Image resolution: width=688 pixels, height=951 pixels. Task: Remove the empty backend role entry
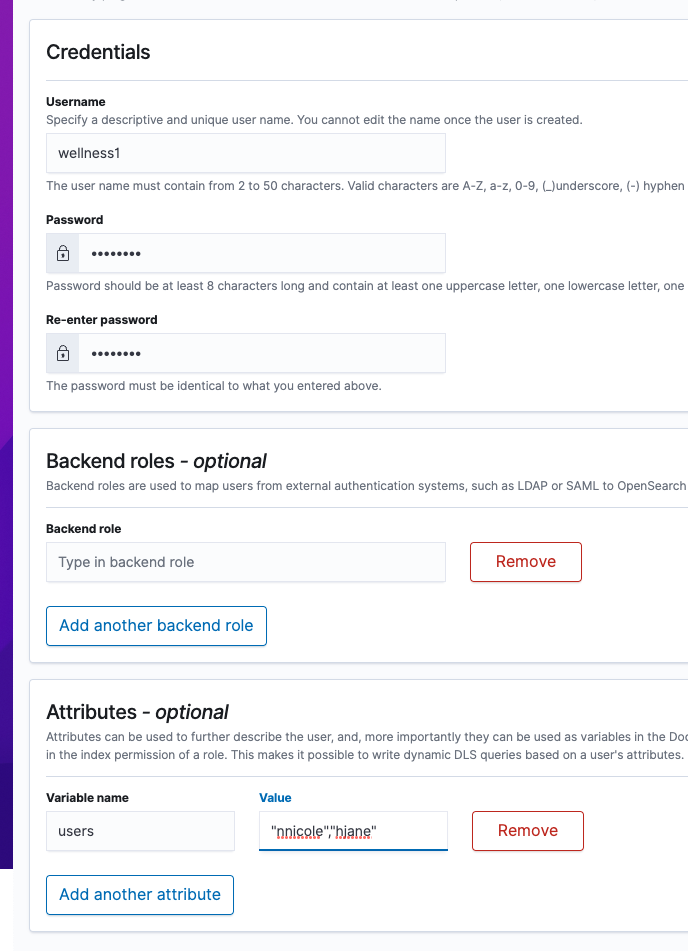click(x=526, y=562)
